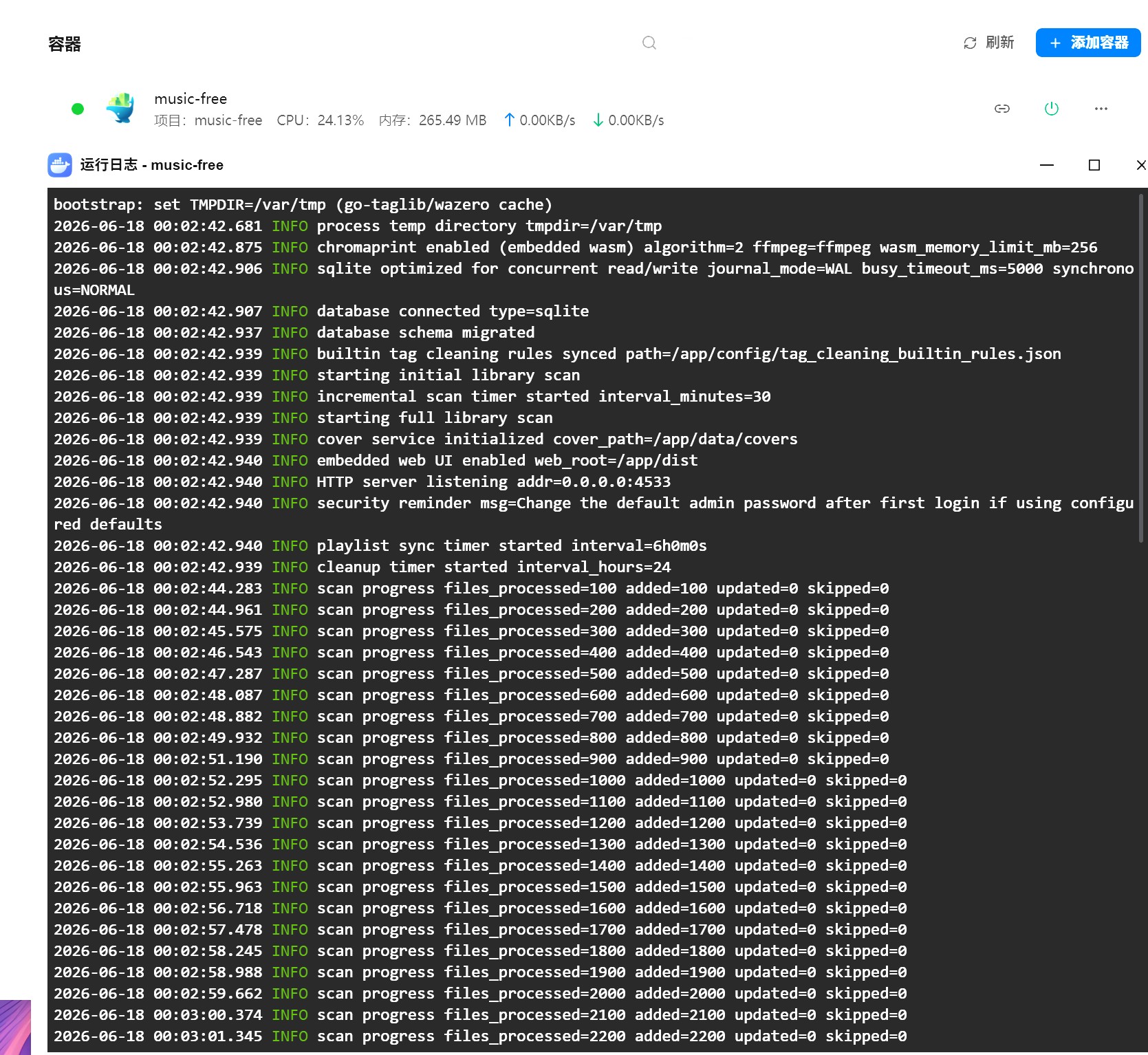Click the 'bootstrap: set TMPDIR=/var/tmp' log line

click(x=303, y=204)
